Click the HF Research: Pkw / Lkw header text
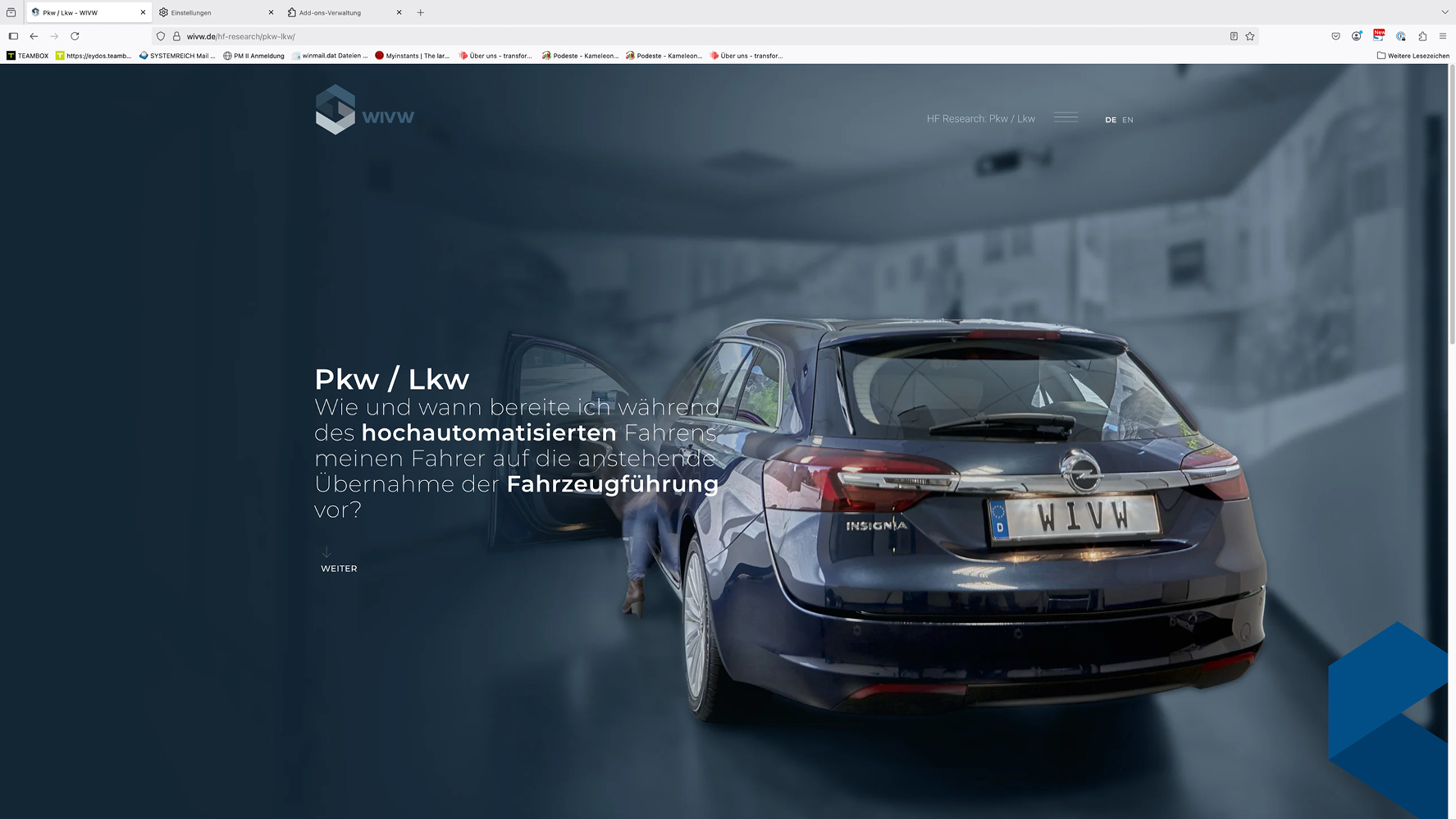 981,119
